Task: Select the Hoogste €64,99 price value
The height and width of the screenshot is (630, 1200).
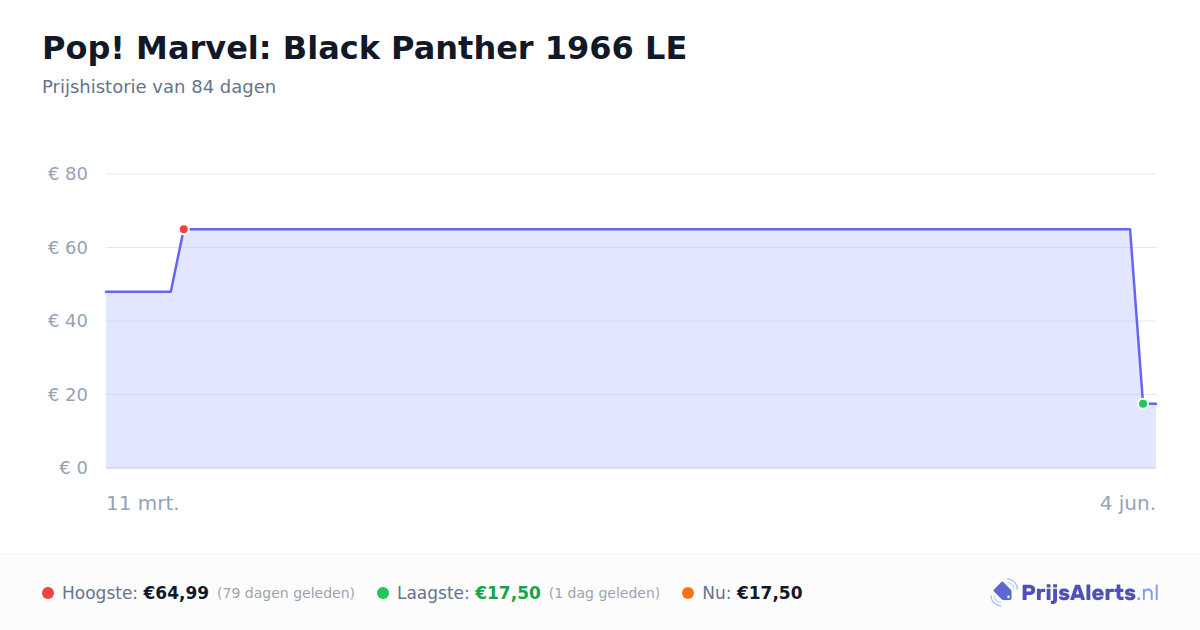Action: 176,593
